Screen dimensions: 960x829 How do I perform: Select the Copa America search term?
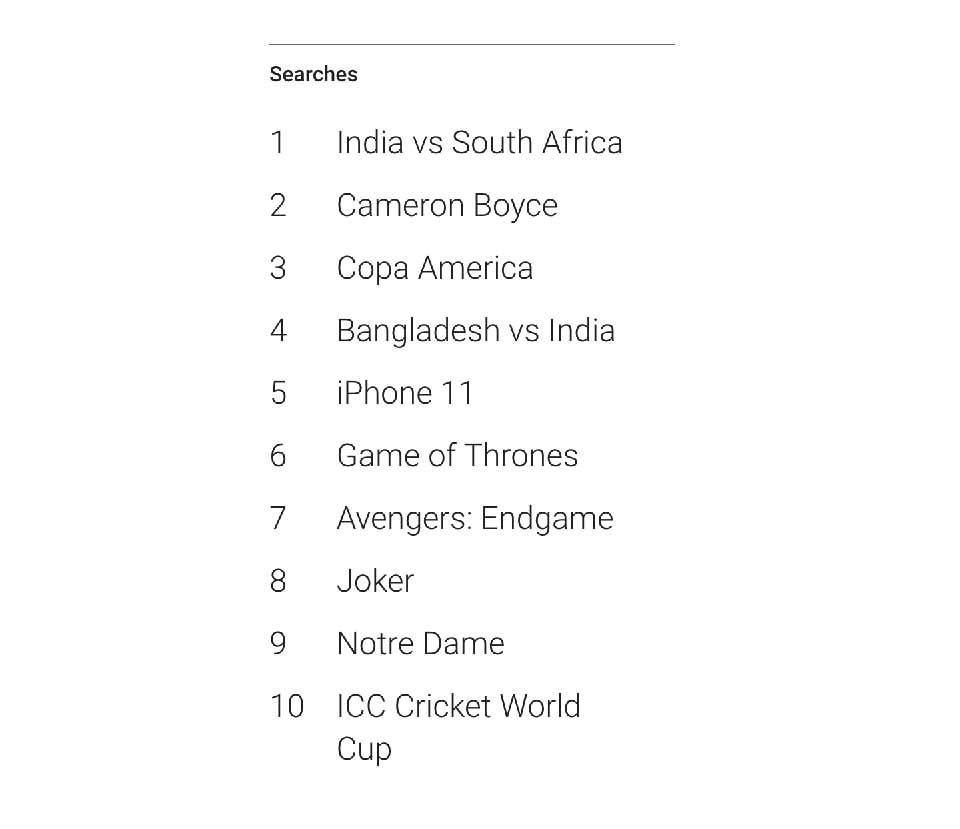(x=434, y=268)
